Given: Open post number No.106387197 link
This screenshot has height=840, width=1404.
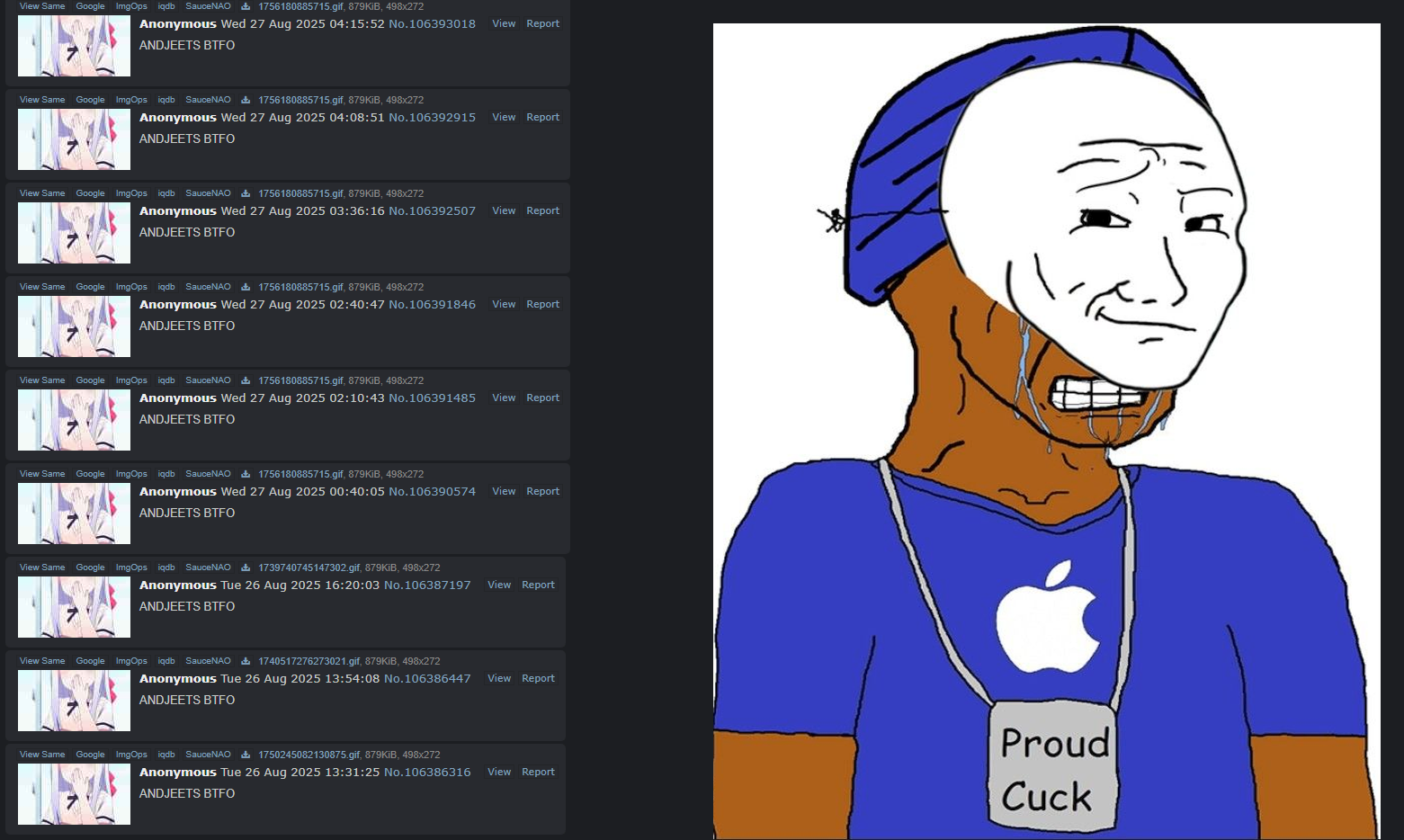Looking at the screenshot, I should (x=427, y=585).
